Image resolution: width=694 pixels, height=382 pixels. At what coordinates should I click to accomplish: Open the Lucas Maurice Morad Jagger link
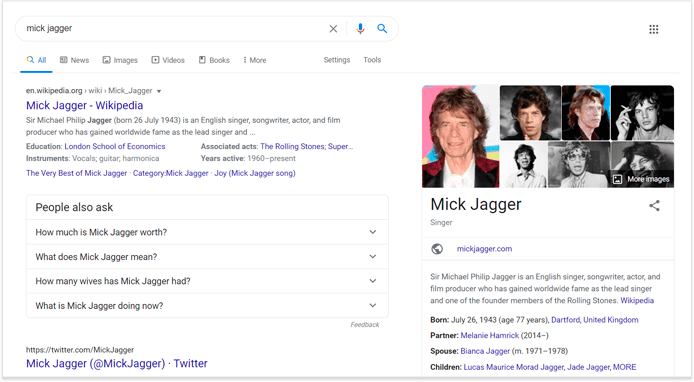(513, 367)
